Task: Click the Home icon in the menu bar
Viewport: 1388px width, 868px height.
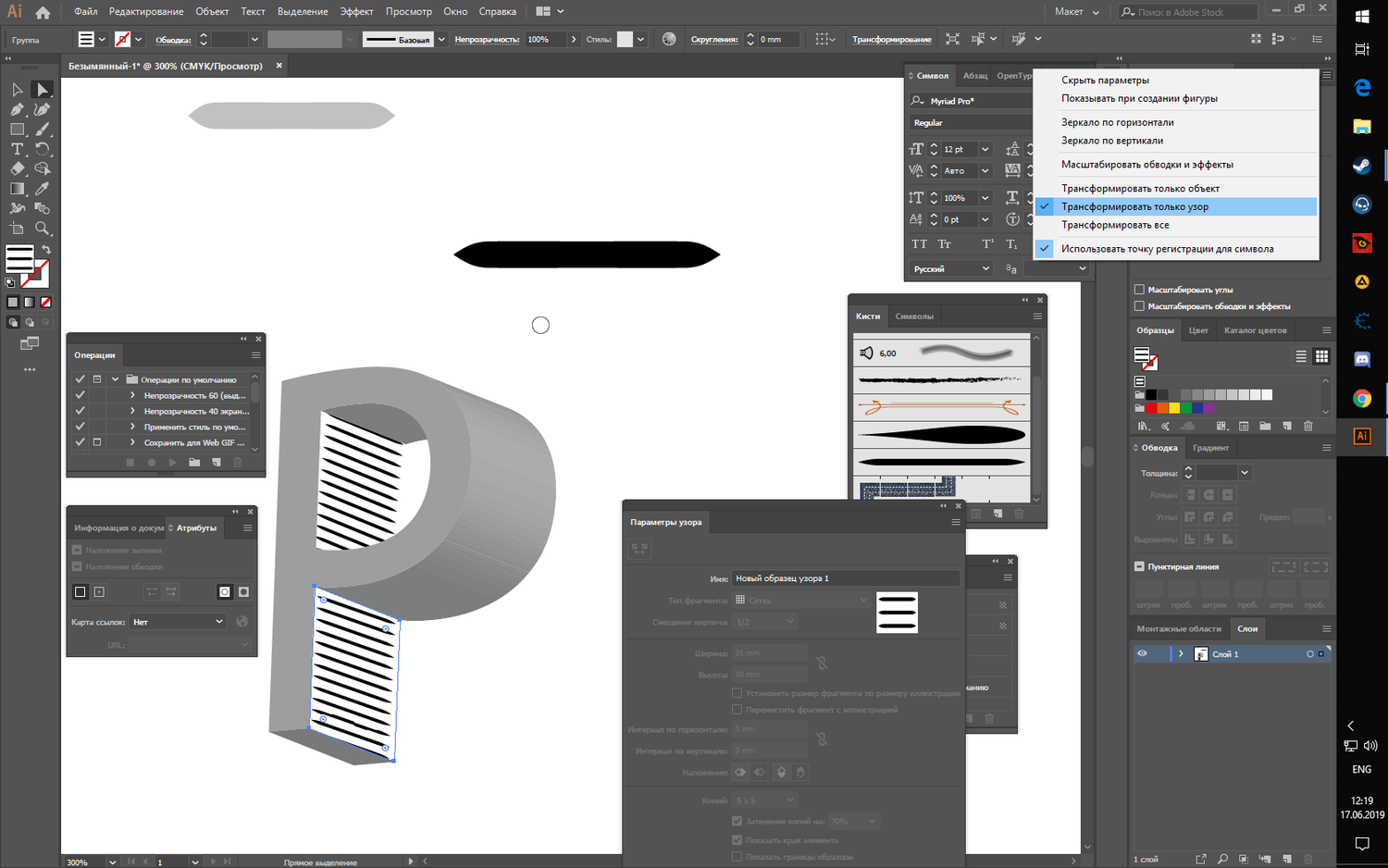Action: 43,12
